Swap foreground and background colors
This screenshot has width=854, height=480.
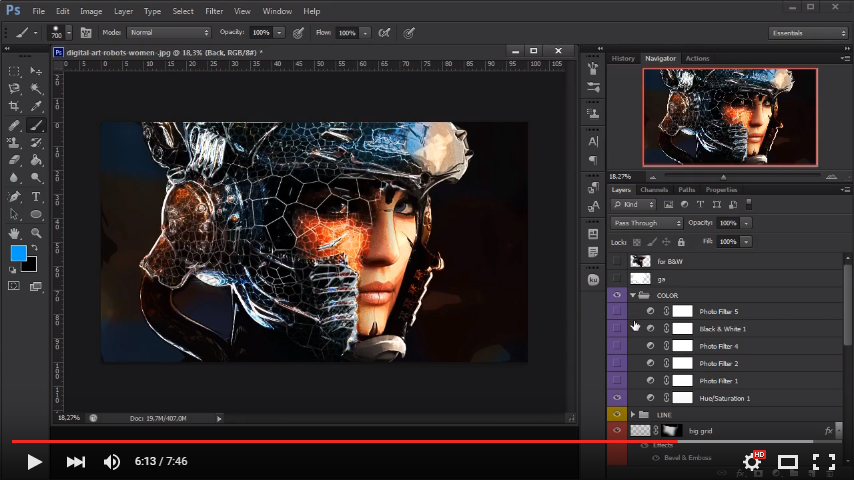[34, 248]
